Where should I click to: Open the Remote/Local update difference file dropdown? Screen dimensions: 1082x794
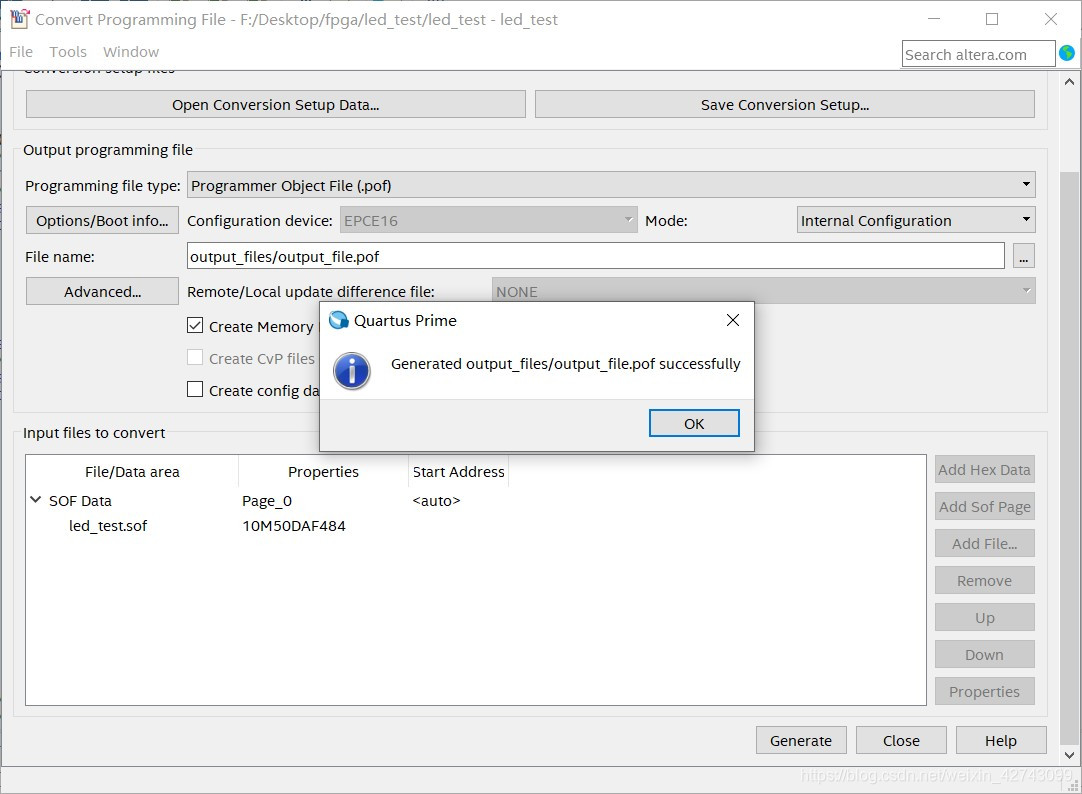pos(763,292)
